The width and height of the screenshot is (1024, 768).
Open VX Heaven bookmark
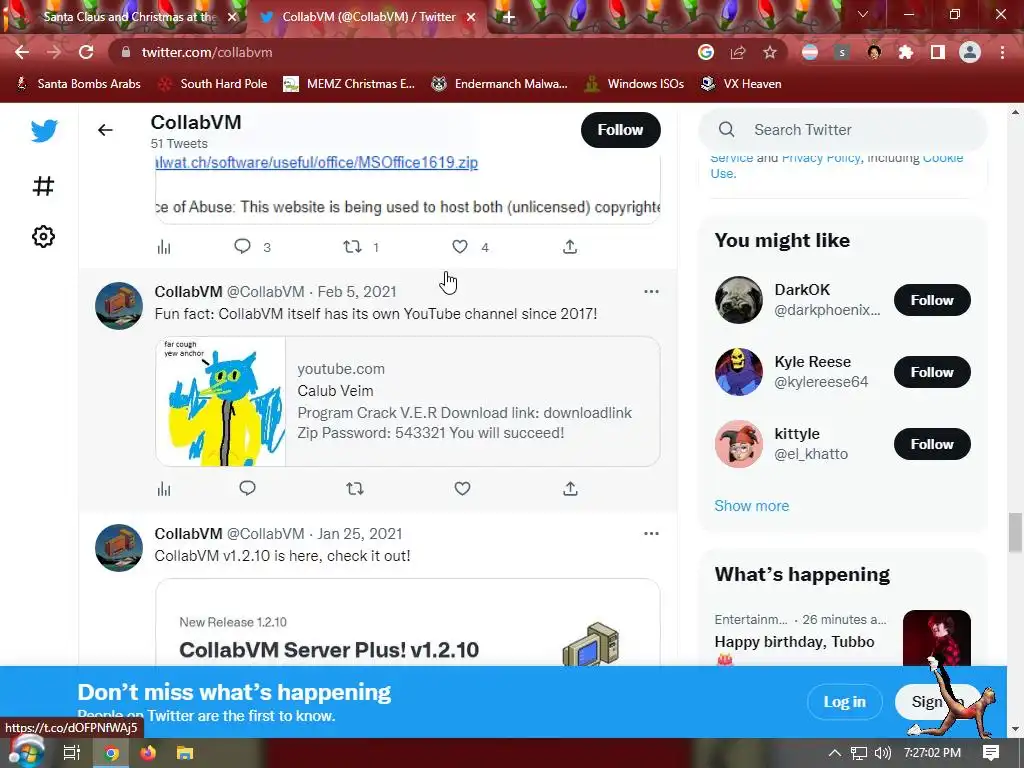741,84
